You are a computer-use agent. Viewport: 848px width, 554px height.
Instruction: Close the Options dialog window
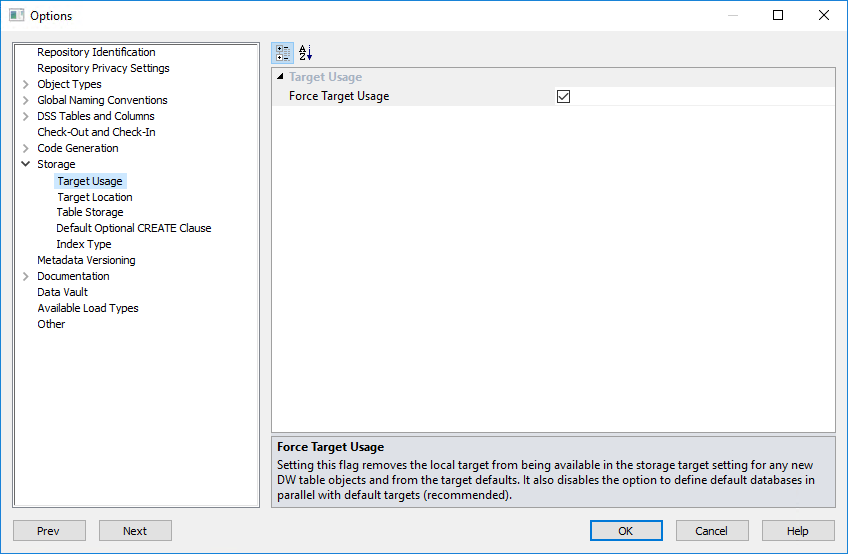click(823, 15)
